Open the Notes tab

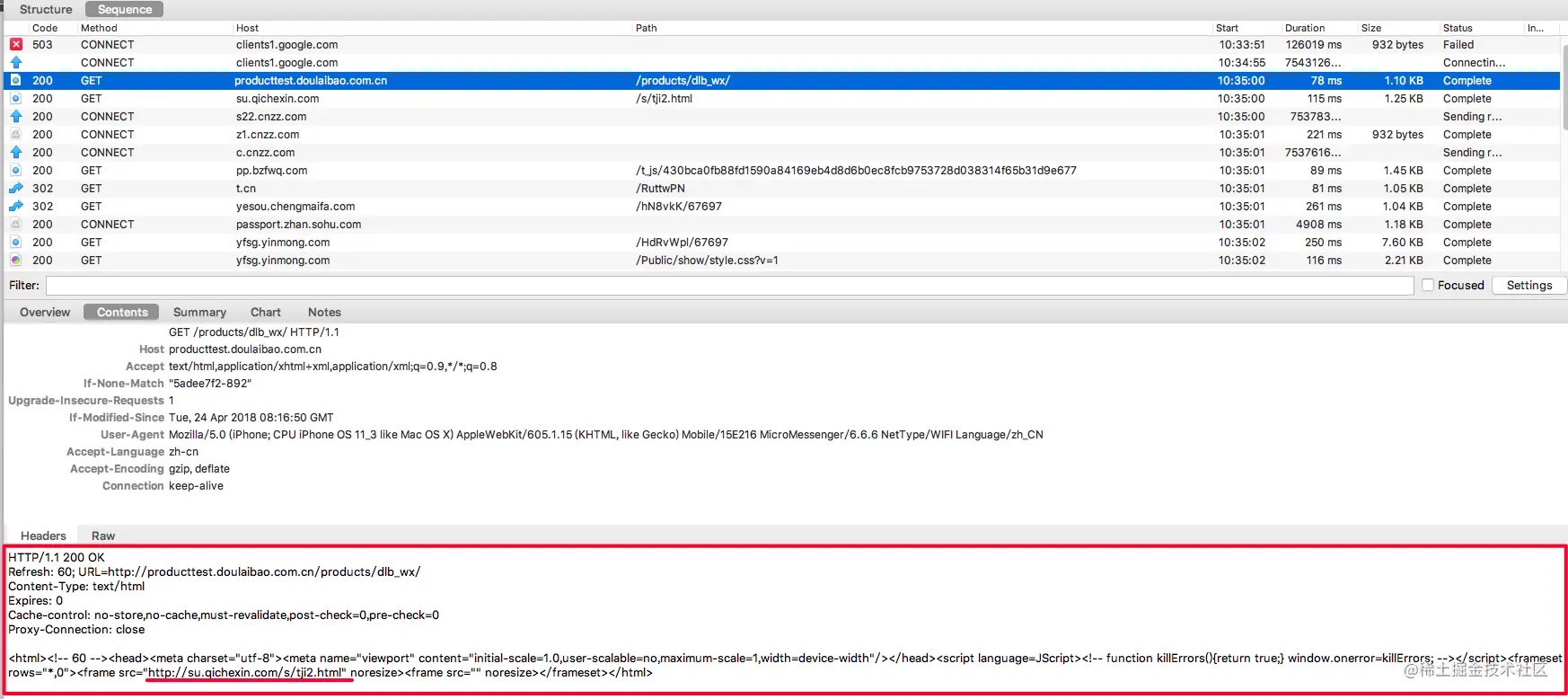click(324, 312)
